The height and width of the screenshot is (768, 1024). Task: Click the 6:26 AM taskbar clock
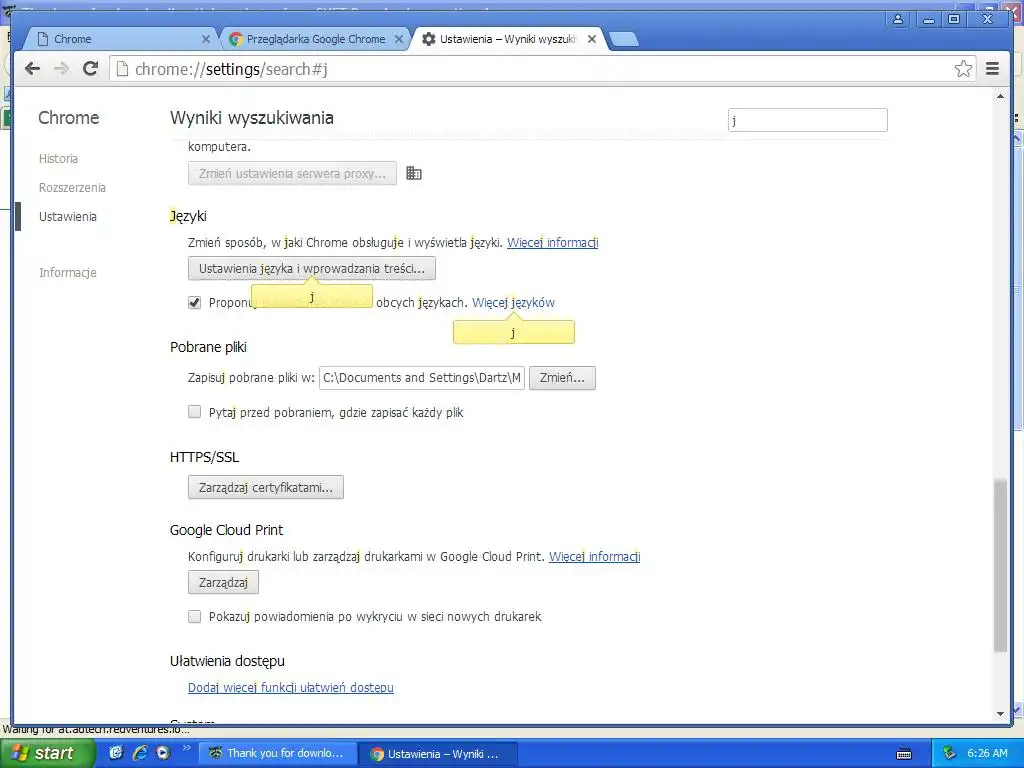pyautogui.click(x=987, y=753)
